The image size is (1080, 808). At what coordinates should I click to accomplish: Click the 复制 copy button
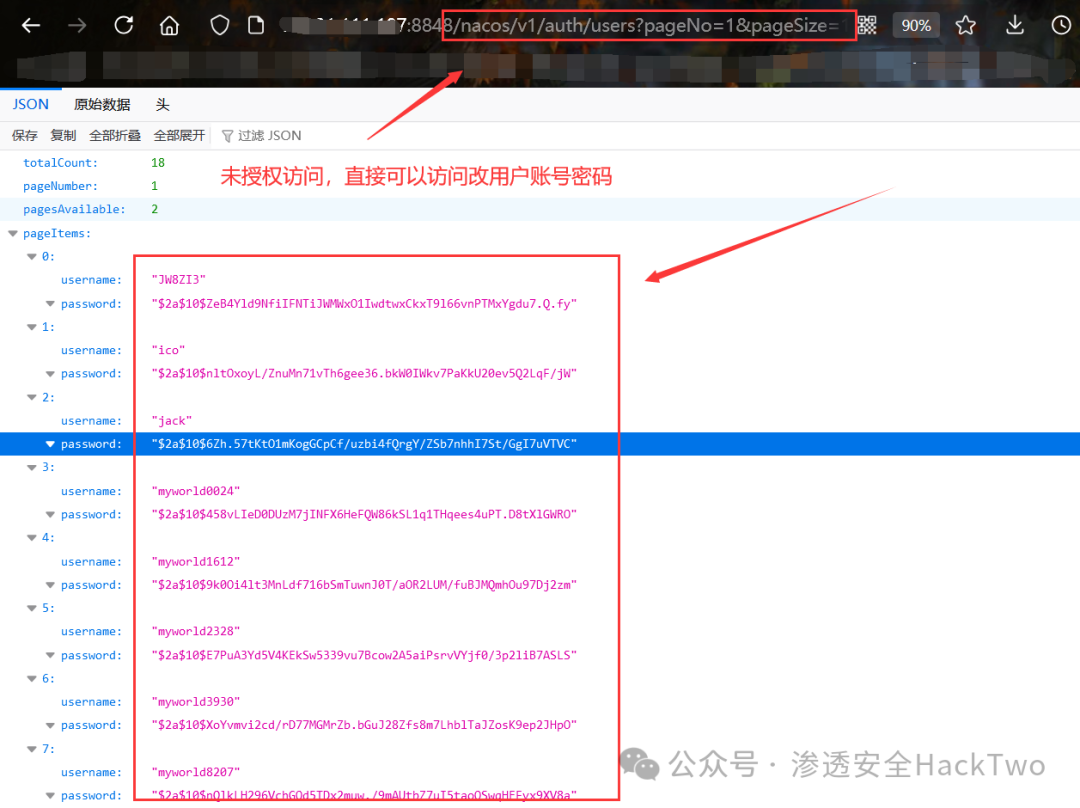tap(63, 136)
